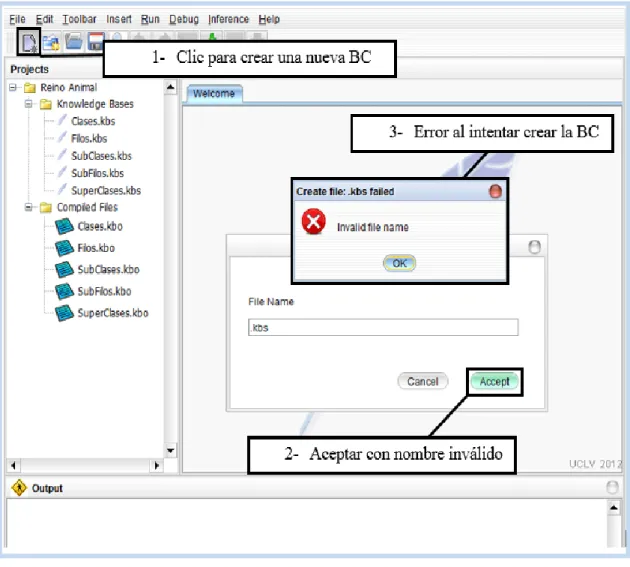Screen dimensions: 630x567
Task: Collapse the Knowledge Bases folder
Action: click(29, 104)
